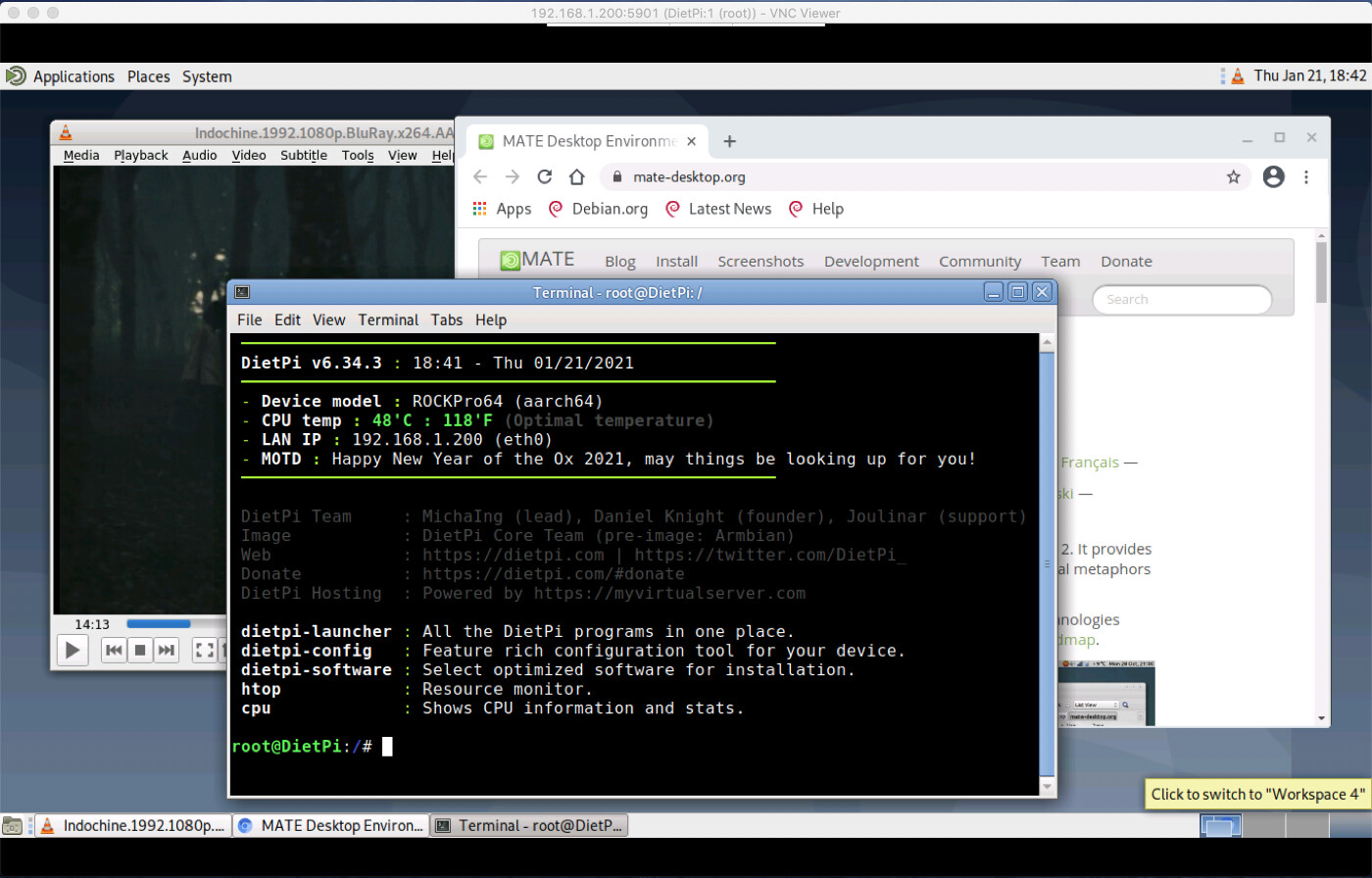Switch to Indochine VLC taskbar button
The height and width of the screenshot is (878, 1372).
click(x=133, y=826)
